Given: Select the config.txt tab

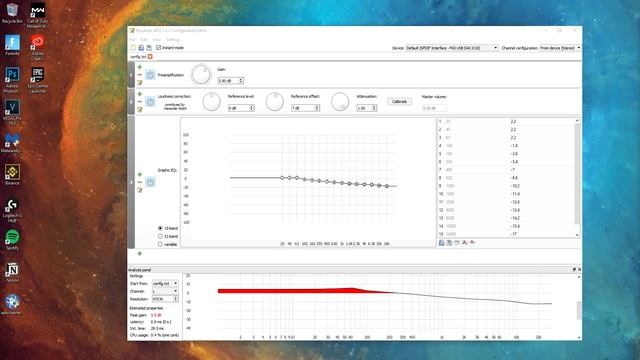Looking at the screenshot, I should click(x=138, y=57).
